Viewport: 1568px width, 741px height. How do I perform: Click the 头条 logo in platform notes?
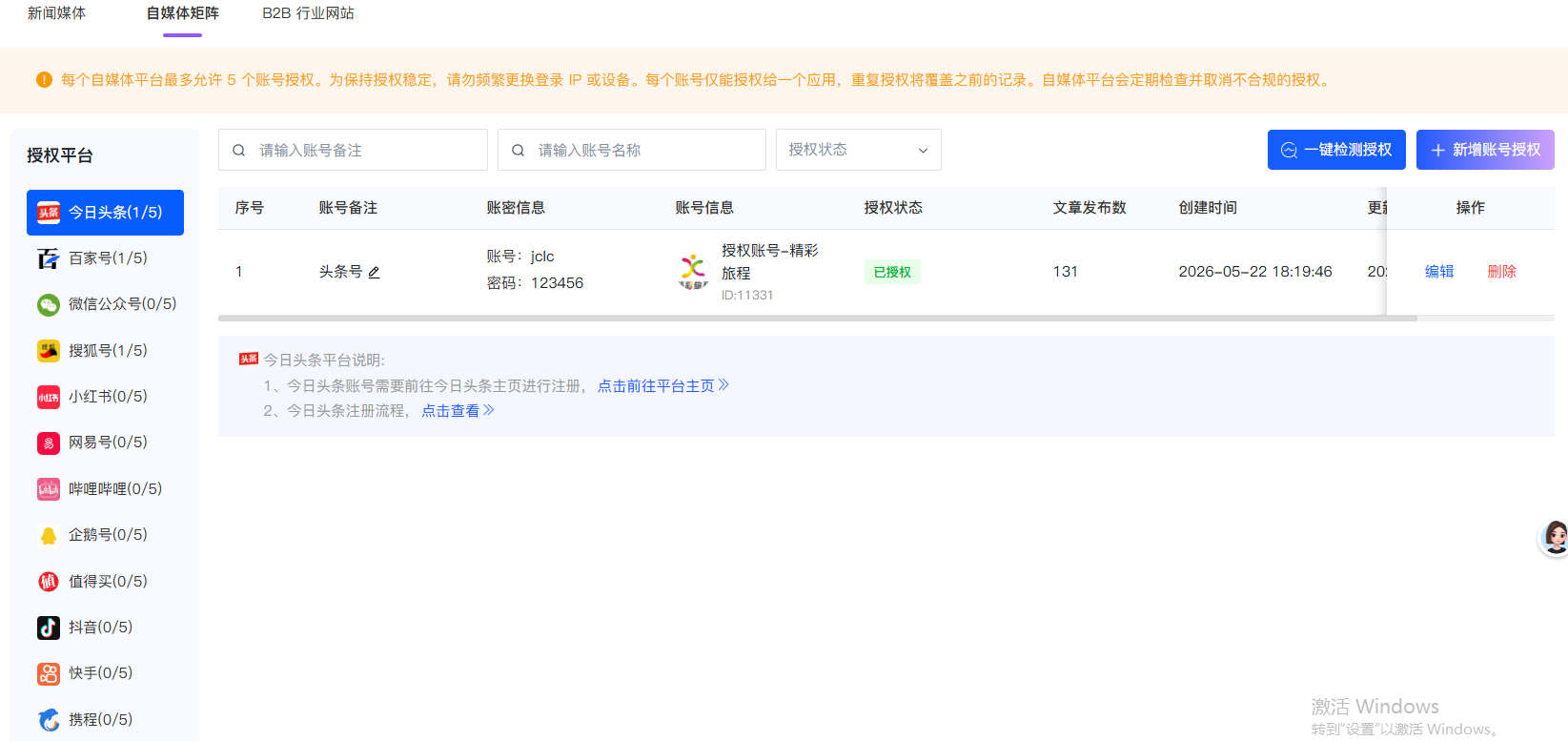coord(249,359)
